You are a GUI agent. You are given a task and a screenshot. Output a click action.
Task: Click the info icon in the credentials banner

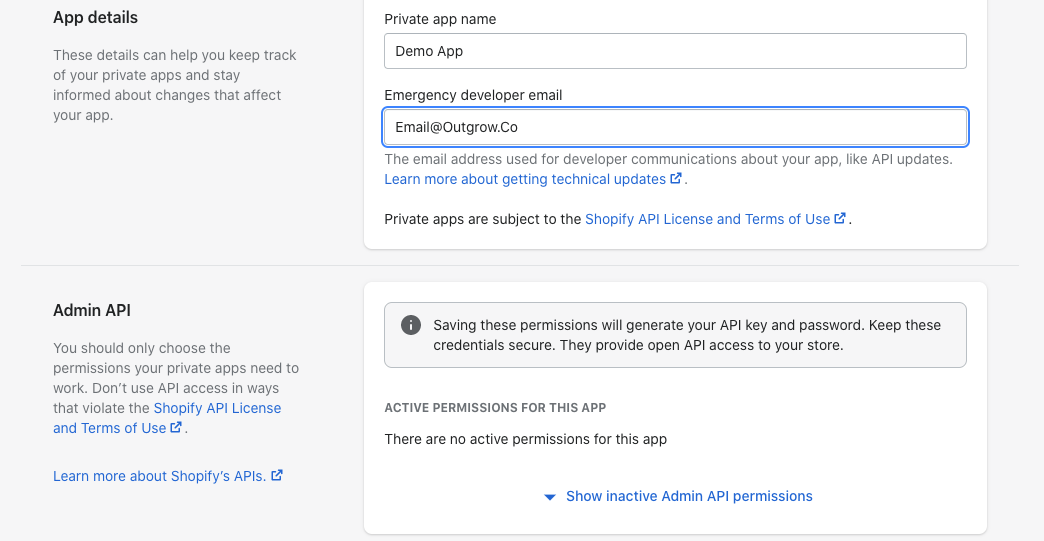pyautogui.click(x=410, y=325)
